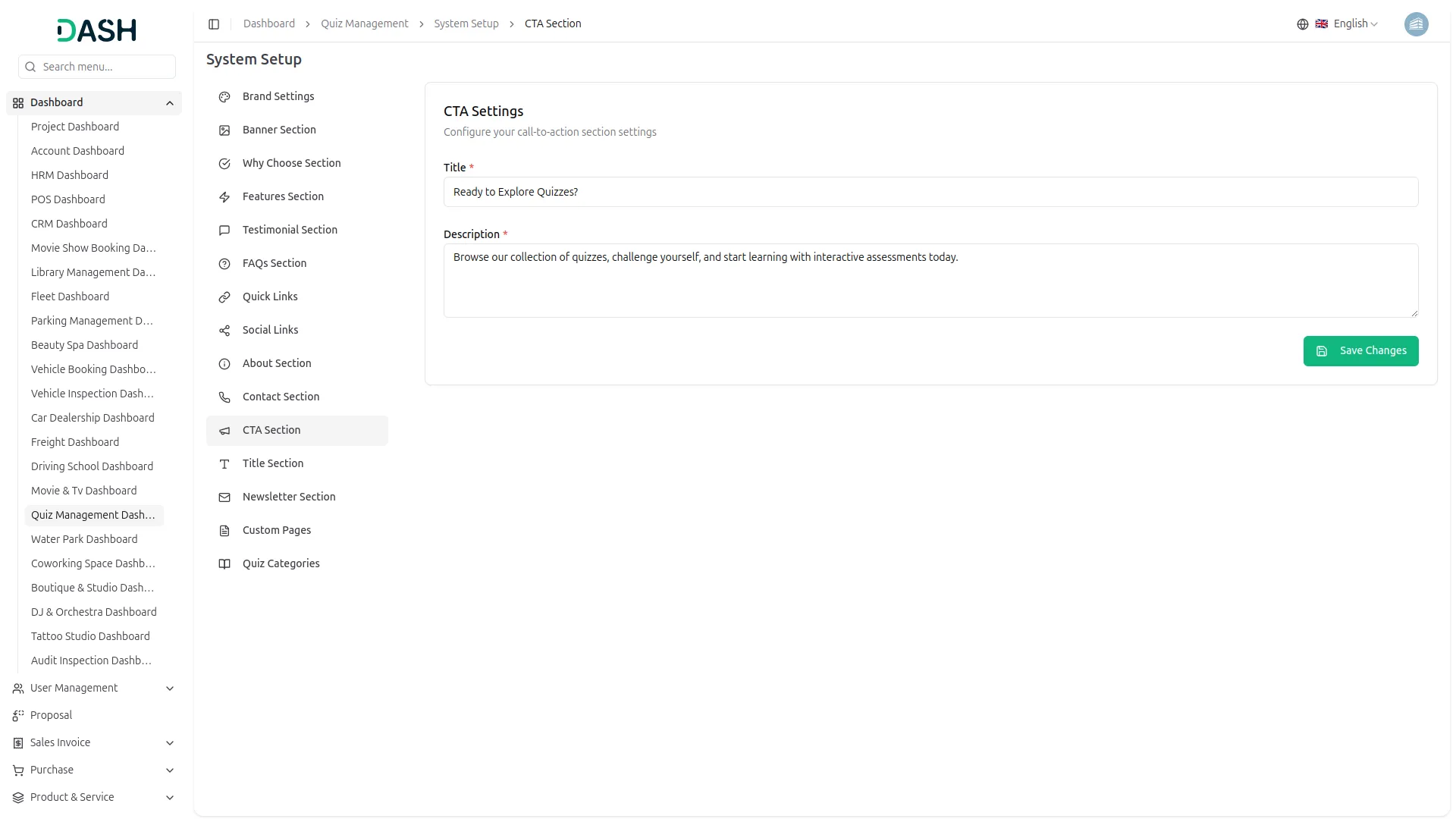Collapse the Dashboard menu group

click(170, 103)
